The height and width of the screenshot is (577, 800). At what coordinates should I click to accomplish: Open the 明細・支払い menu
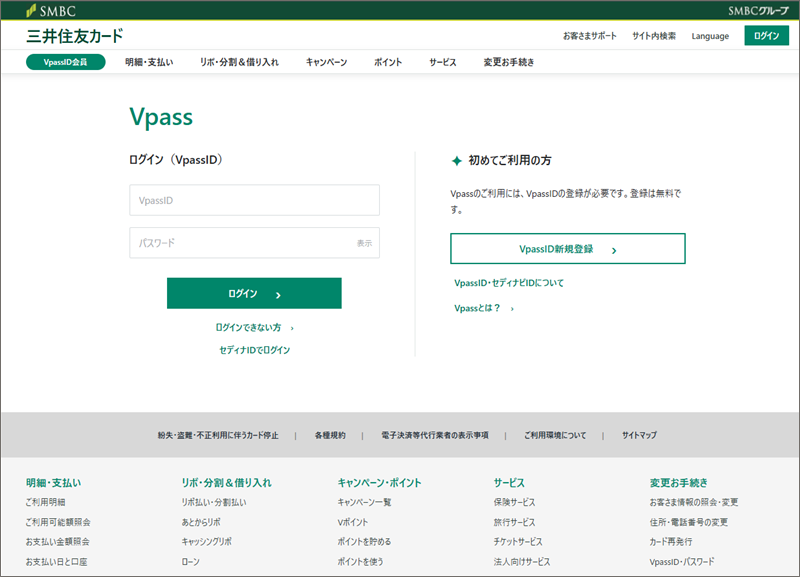point(149,62)
